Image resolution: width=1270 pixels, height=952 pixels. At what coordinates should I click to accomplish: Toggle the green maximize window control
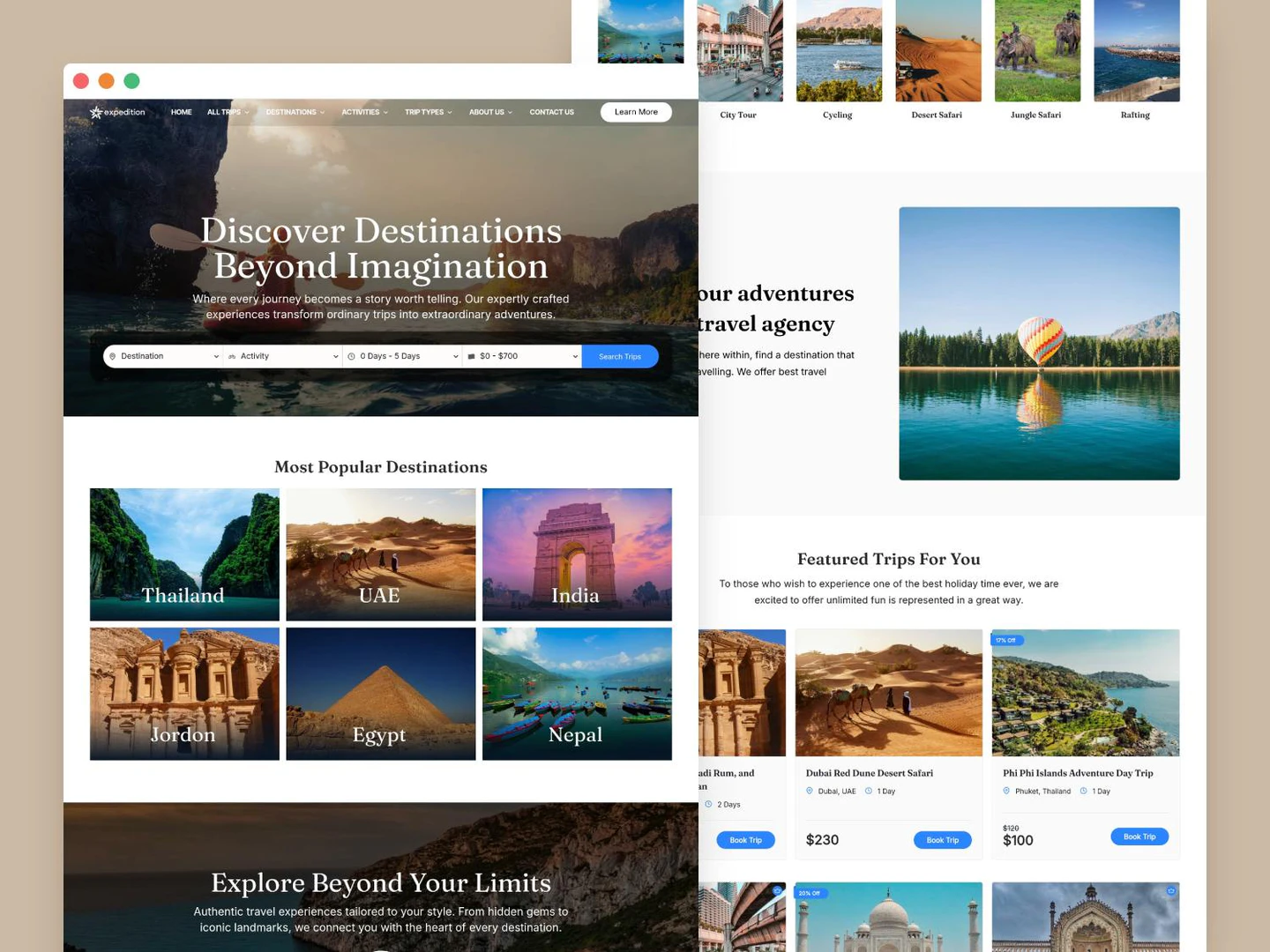131,80
